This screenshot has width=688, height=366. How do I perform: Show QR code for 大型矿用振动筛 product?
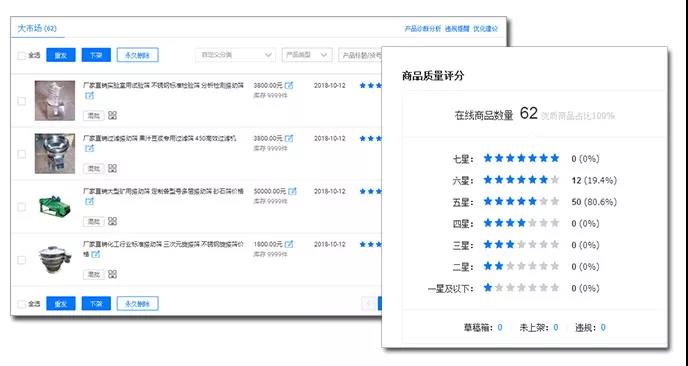[x=112, y=221]
